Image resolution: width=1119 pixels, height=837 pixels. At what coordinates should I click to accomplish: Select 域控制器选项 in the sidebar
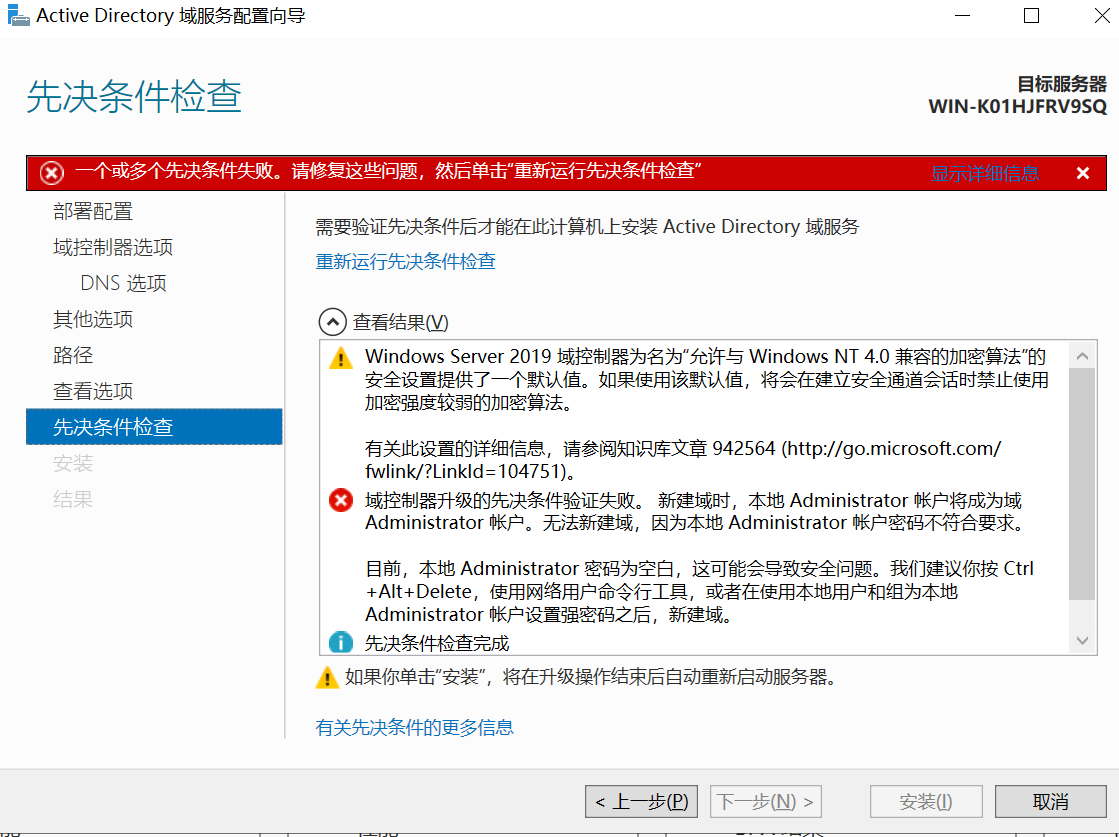[113, 248]
